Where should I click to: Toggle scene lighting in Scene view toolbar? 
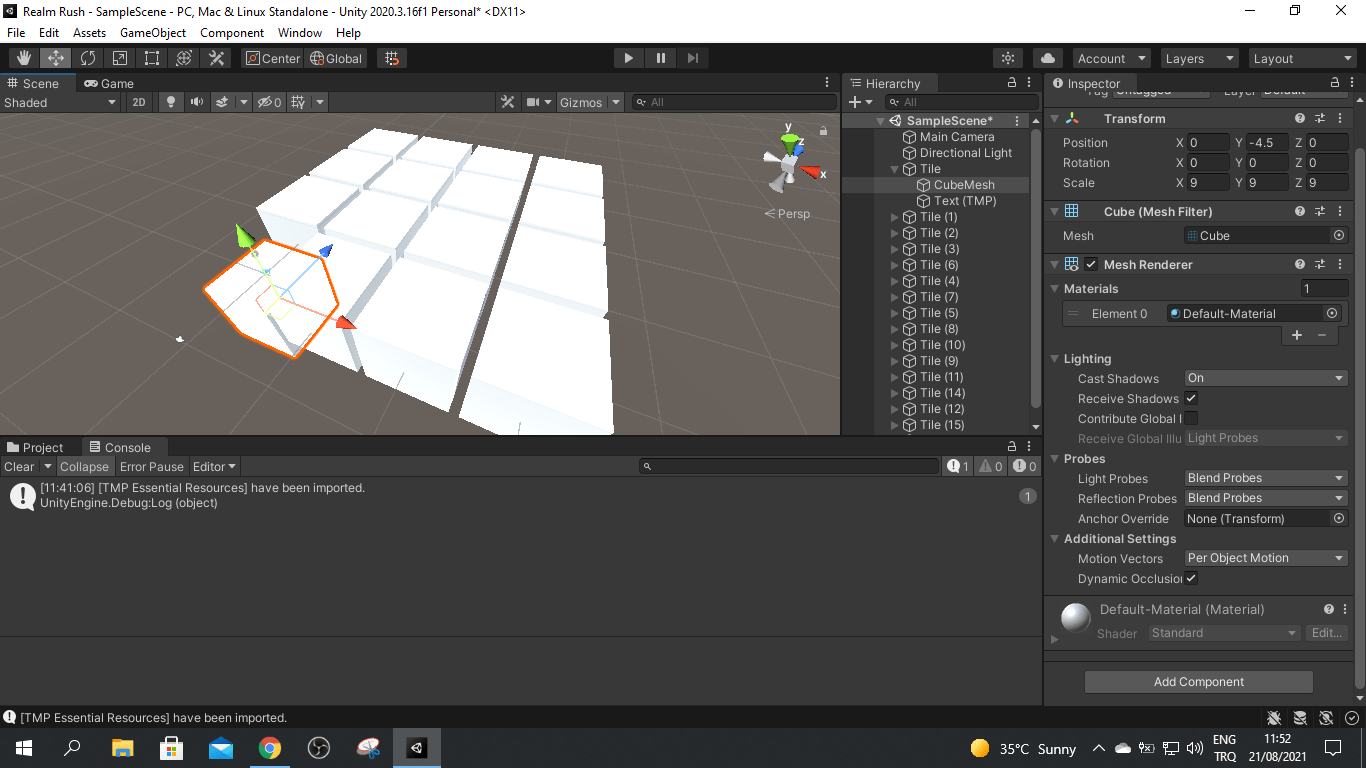[172, 101]
